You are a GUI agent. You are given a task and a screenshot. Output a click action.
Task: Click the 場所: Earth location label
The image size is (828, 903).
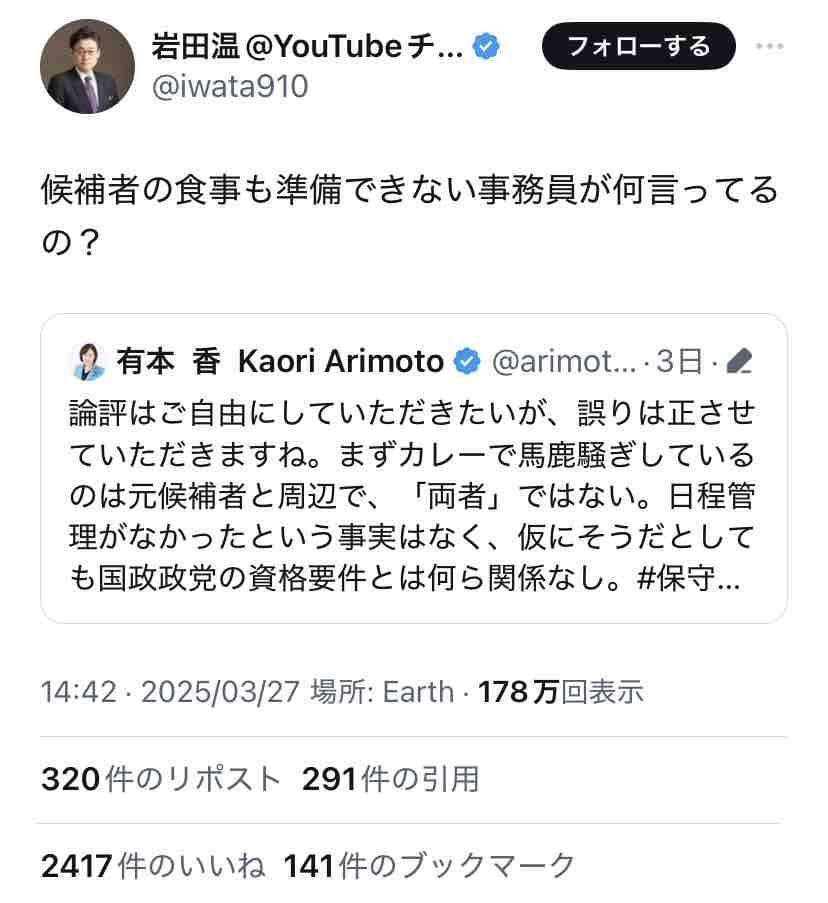point(382,691)
